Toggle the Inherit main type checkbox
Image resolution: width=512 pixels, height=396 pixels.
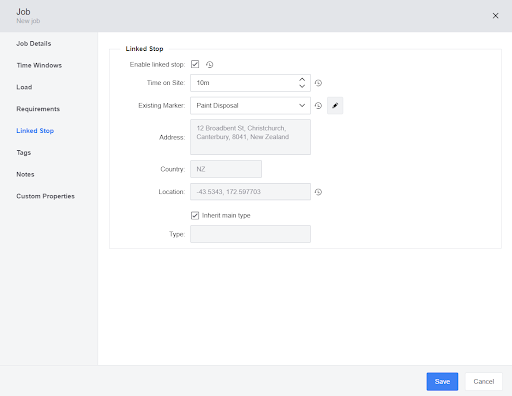(195, 215)
